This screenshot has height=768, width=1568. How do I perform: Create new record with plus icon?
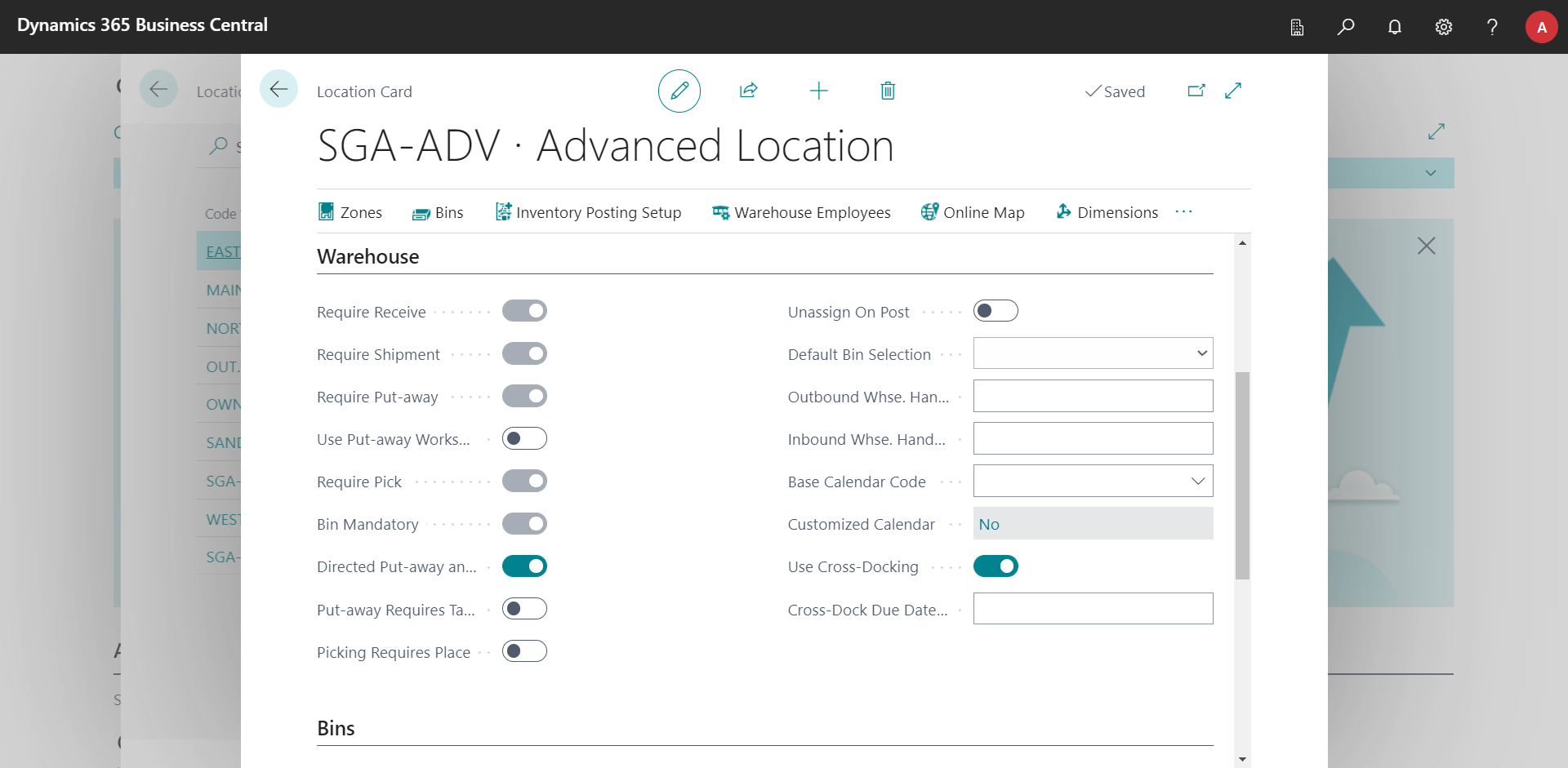point(818,91)
